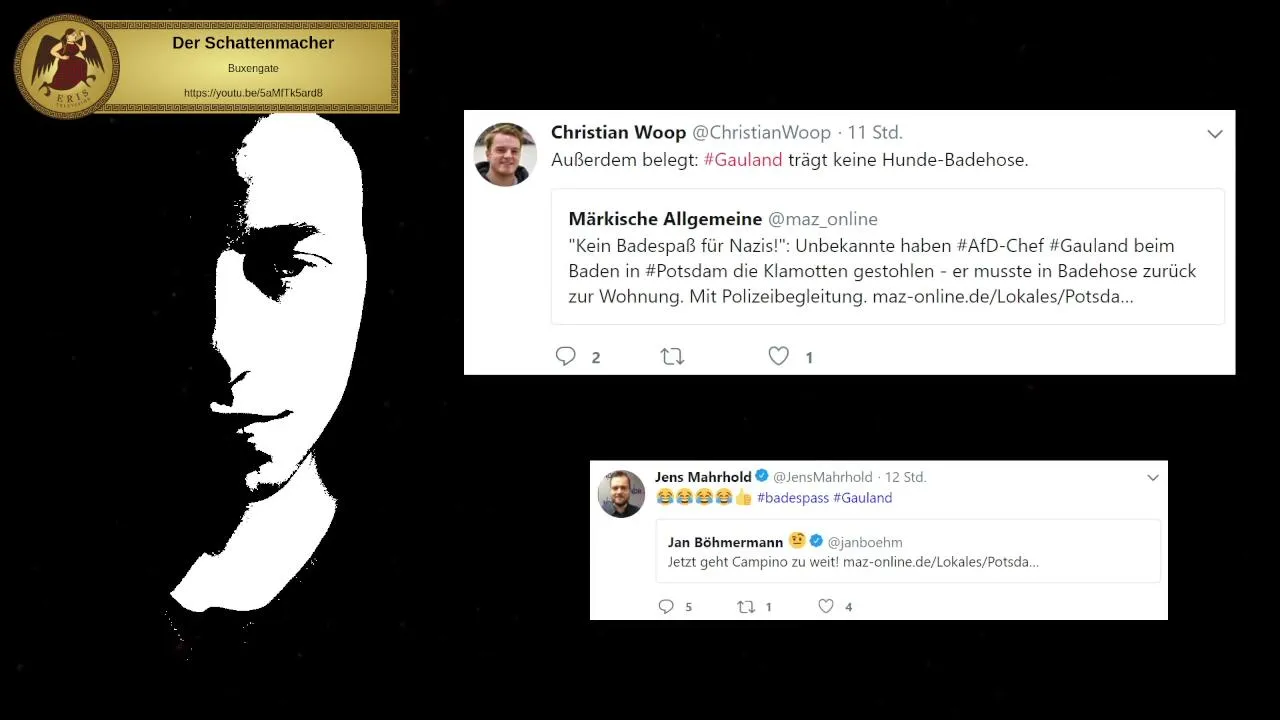1280x720 pixels.
Task: Click the @ChristianWoop handle
Action: pos(762,132)
